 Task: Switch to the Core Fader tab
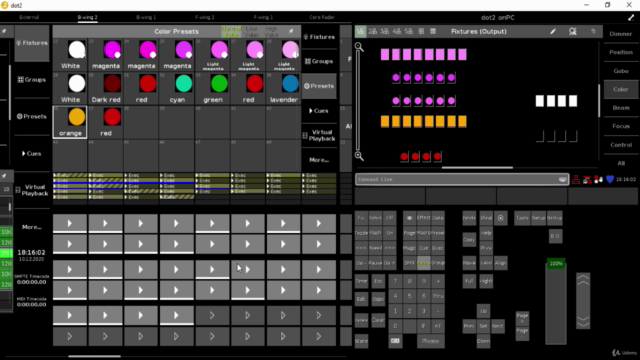pyautogui.click(x=322, y=18)
